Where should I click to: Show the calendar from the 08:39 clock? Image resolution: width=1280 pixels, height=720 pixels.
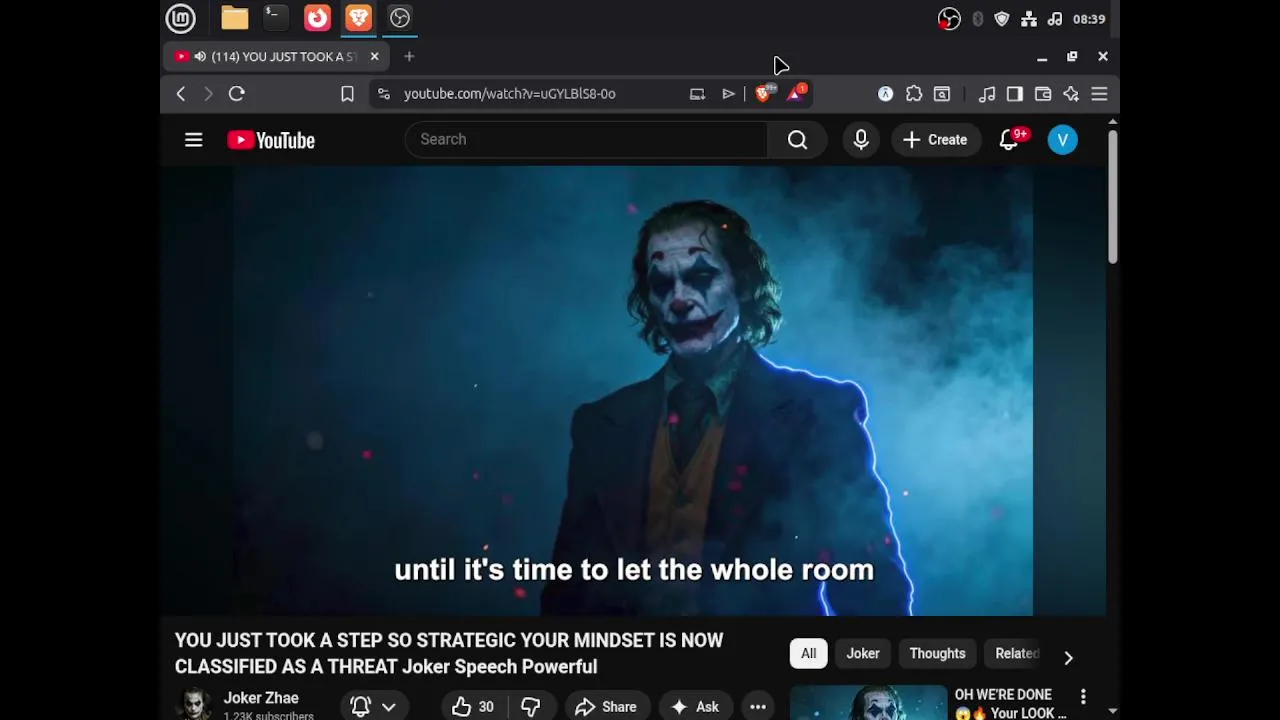1089,19
